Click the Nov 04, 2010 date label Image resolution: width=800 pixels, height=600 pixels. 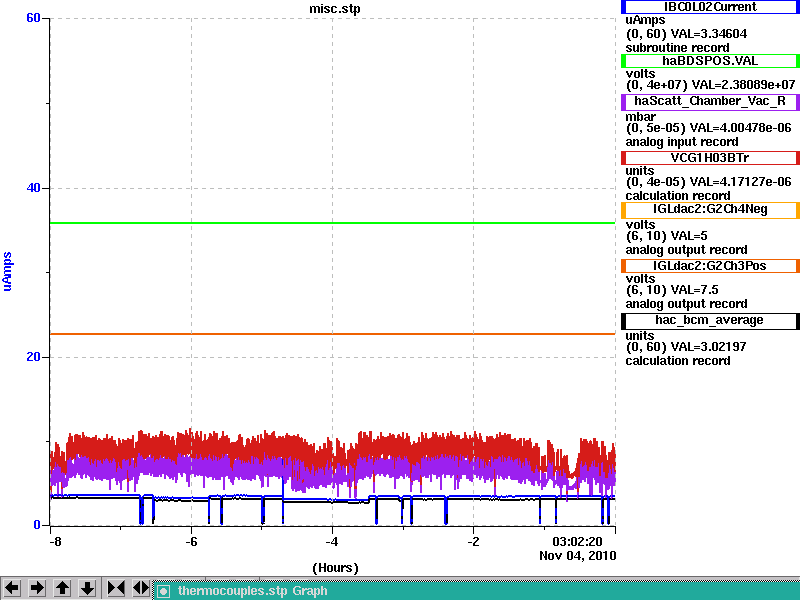578,556
